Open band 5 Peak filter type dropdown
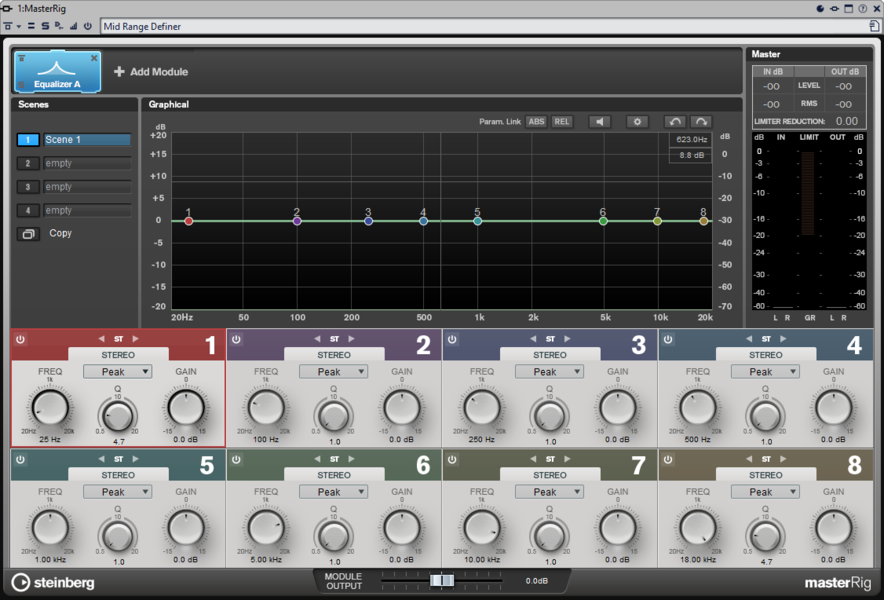The width and height of the screenshot is (884, 600). [x=117, y=492]
